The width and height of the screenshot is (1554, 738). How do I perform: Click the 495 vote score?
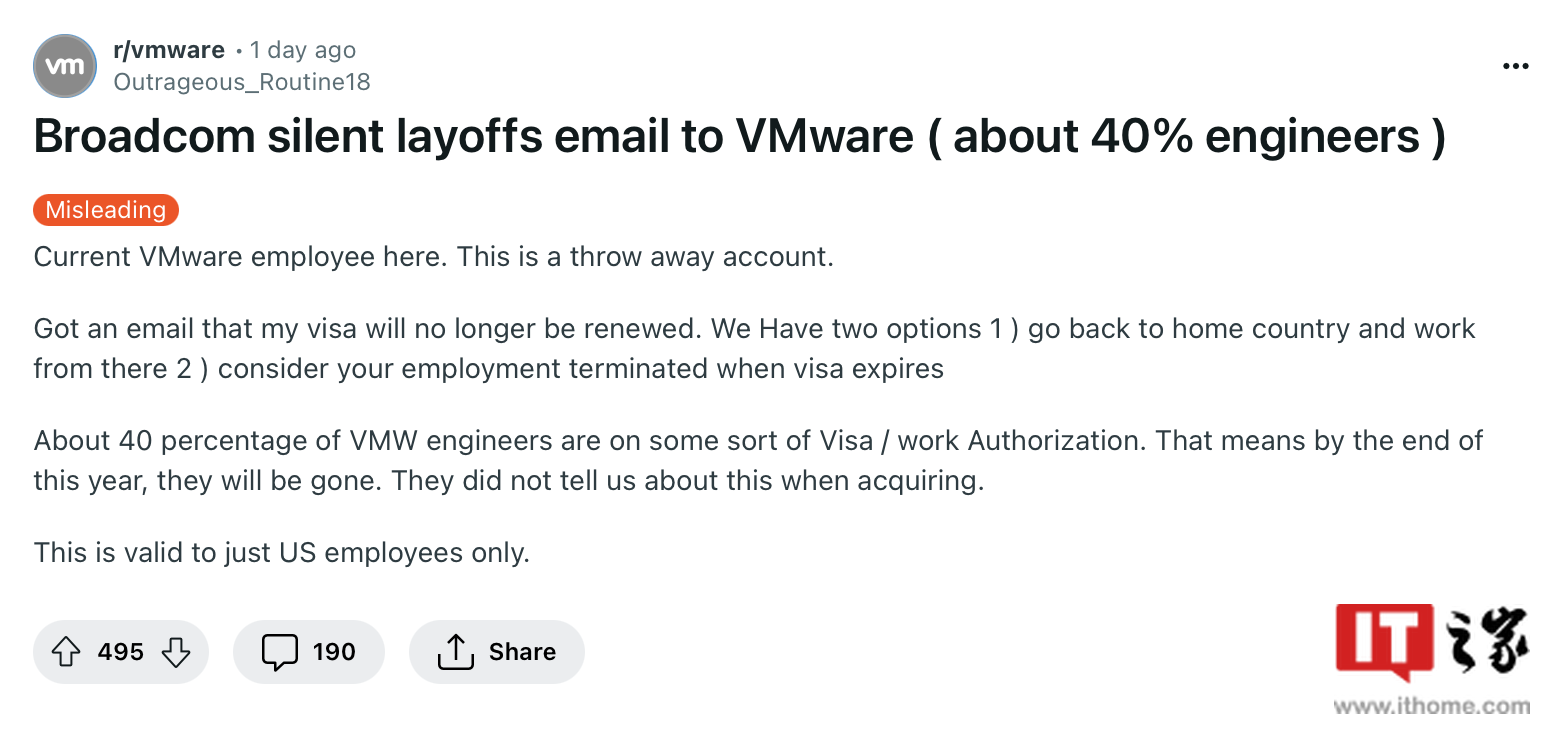(x=121, y=652)
